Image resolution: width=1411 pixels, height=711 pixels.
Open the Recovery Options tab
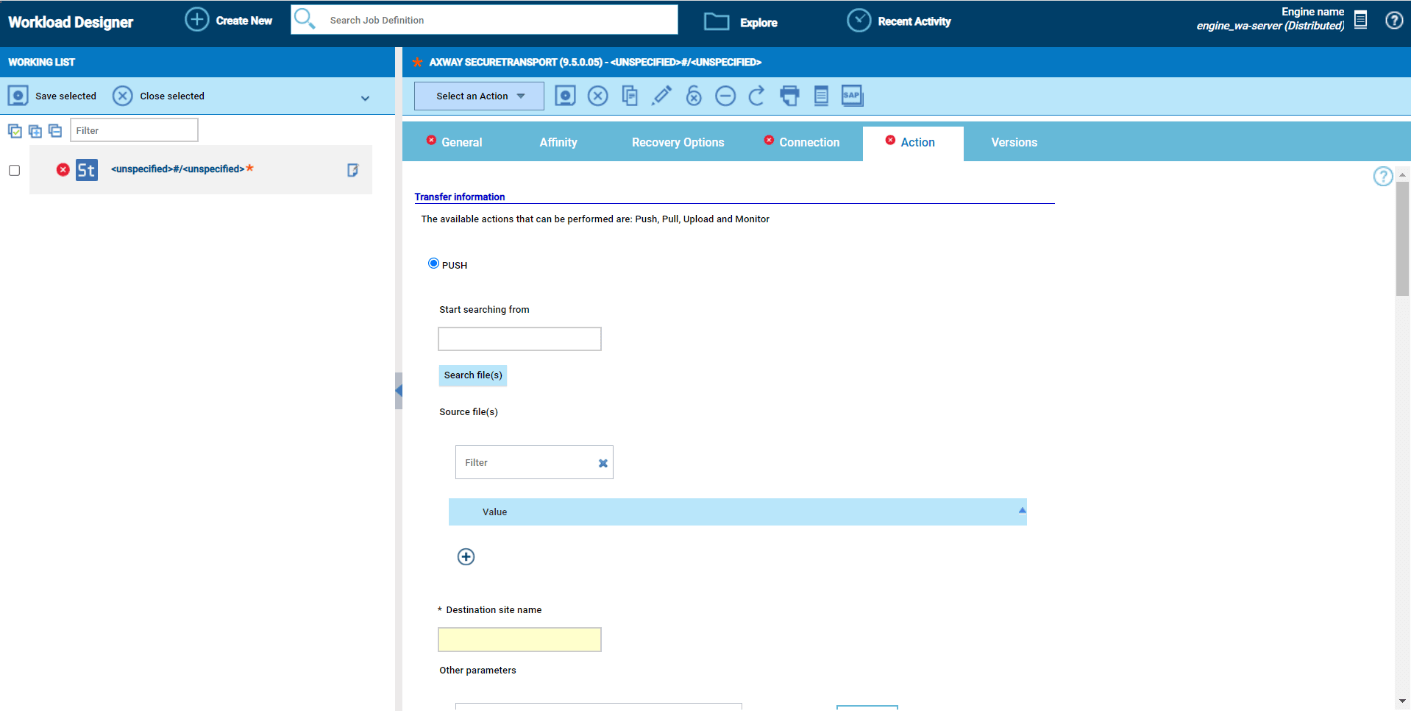click(678, 143)
